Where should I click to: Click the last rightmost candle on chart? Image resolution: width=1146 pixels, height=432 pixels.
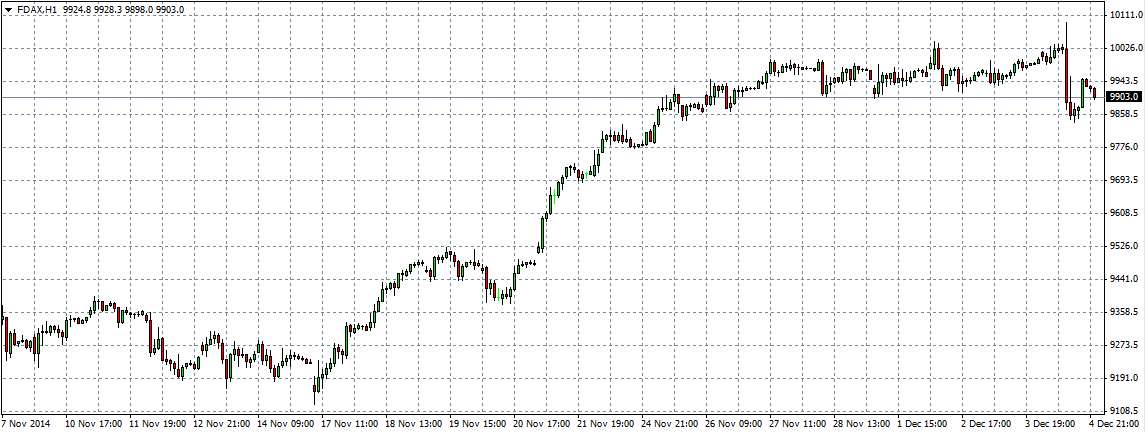[x=1095, y=93]
